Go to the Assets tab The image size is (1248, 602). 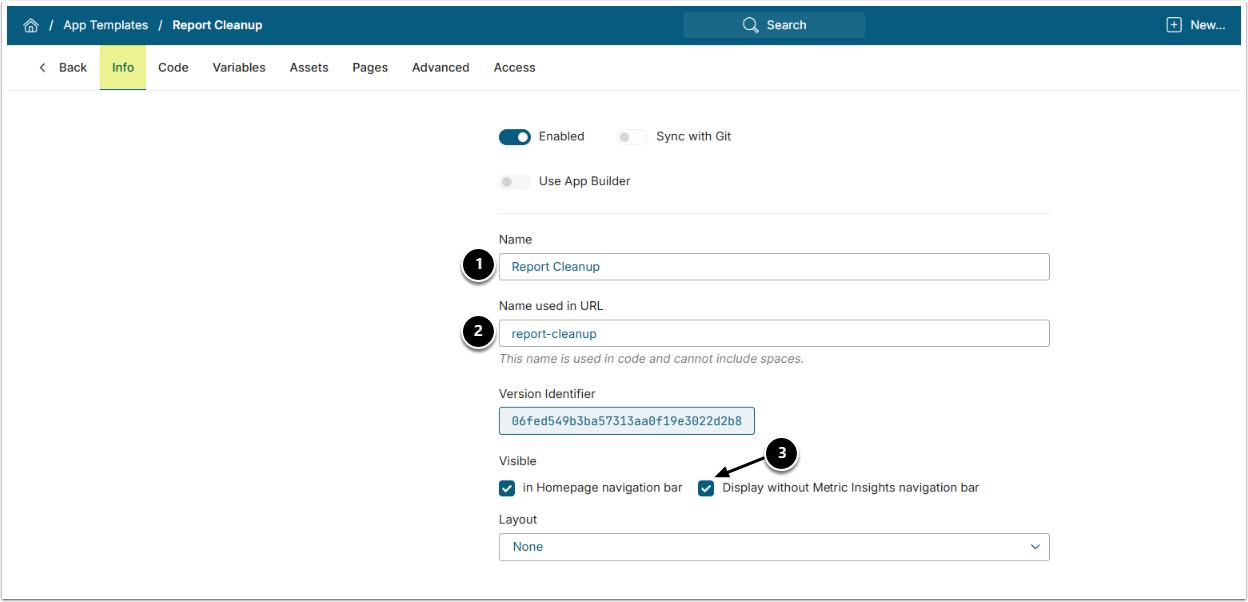(309, 68)
